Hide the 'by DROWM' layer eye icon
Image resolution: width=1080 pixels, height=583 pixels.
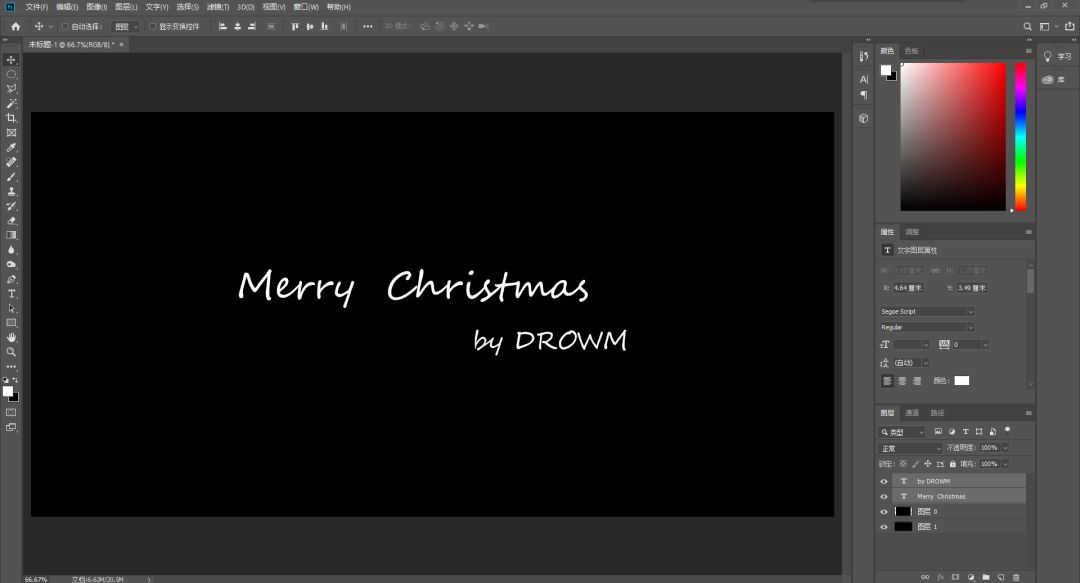point(884,481)
